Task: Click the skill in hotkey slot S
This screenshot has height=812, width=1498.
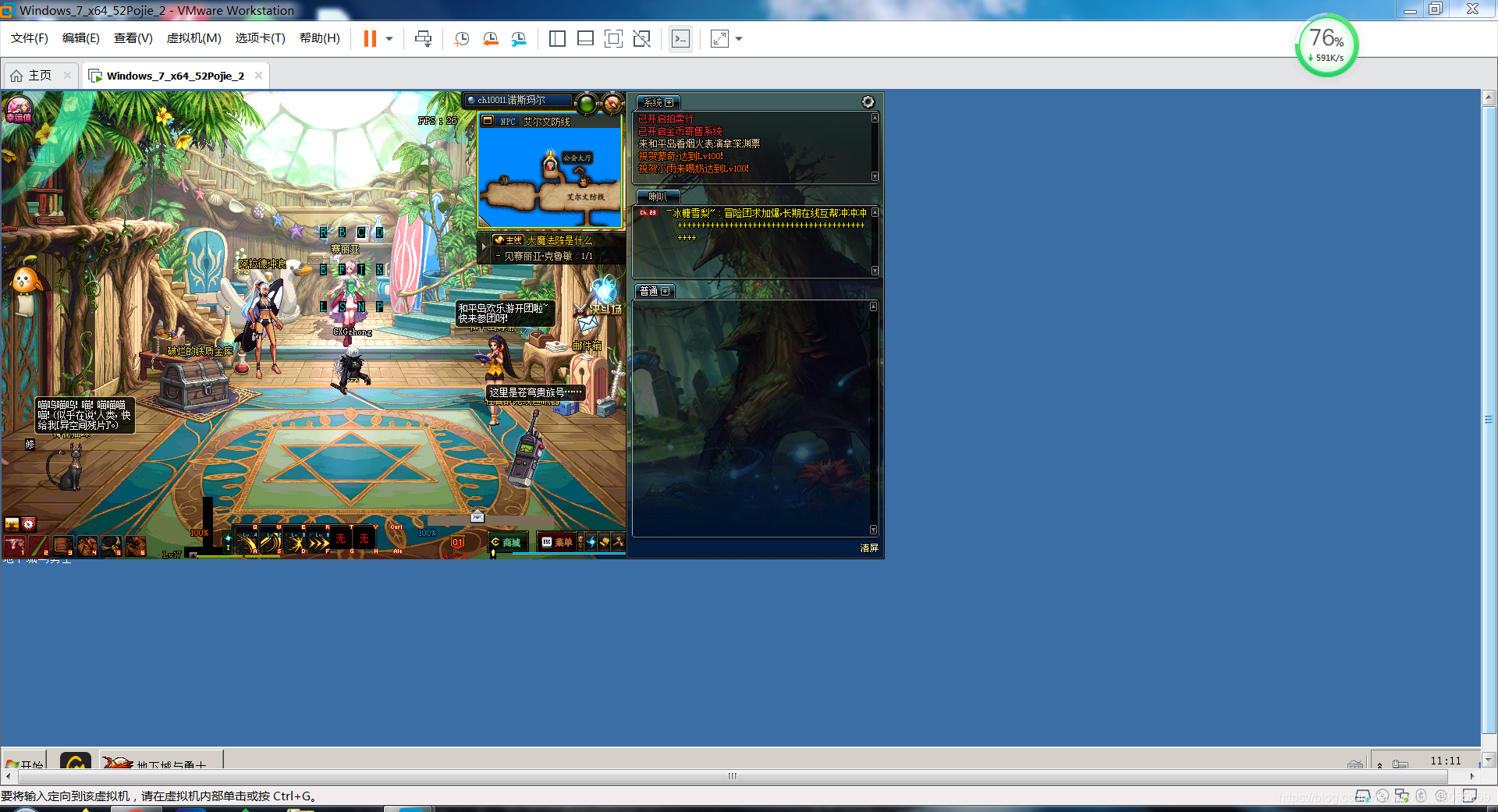Action: (270, 541)
